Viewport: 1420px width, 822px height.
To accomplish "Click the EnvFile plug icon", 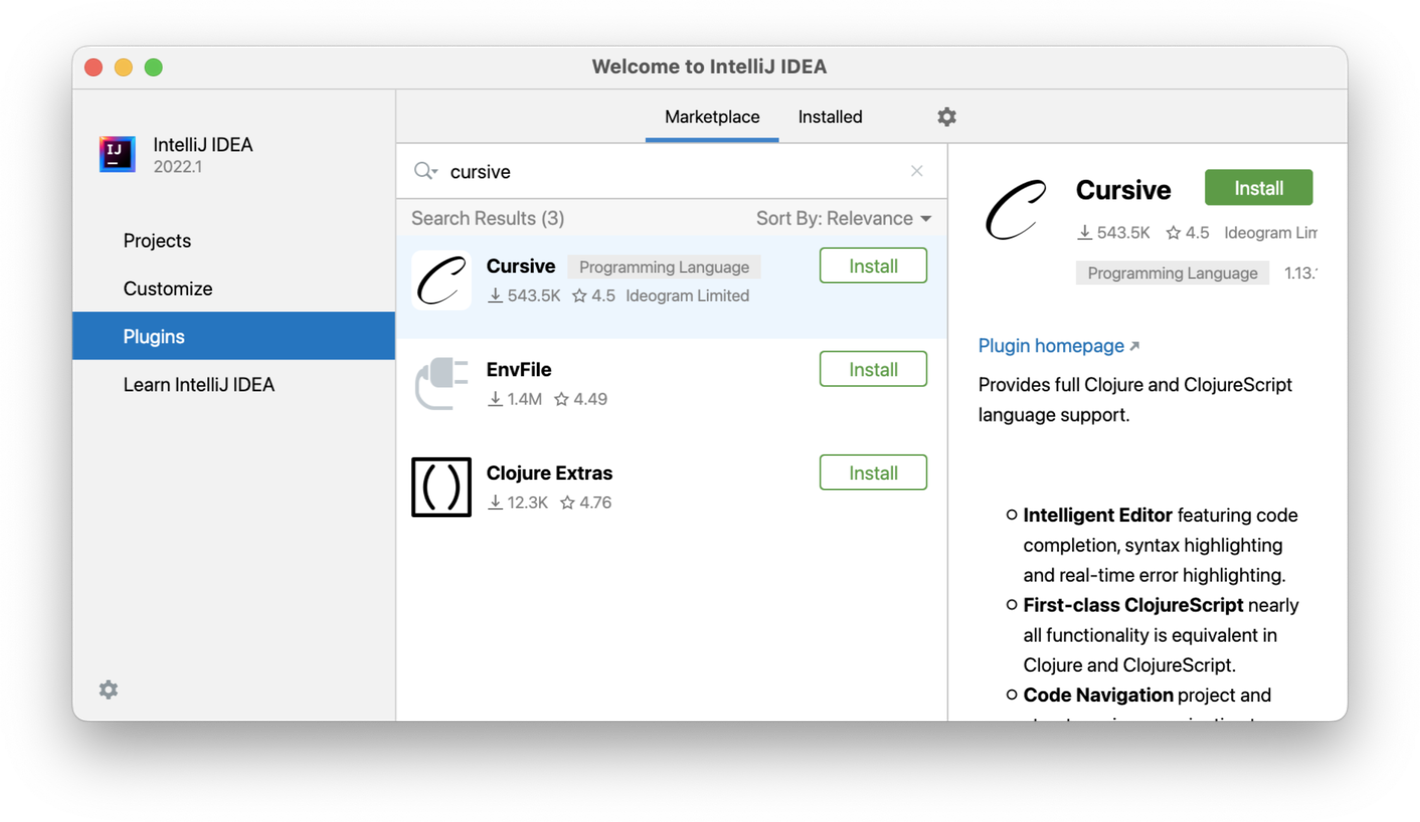I will pos(441,383).
